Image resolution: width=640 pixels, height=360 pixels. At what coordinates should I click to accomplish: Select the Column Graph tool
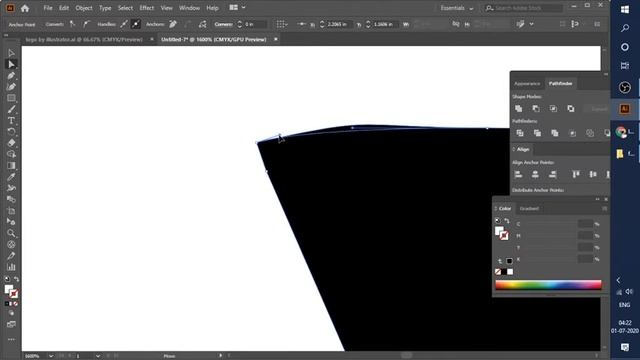click(x=11, y=267)
